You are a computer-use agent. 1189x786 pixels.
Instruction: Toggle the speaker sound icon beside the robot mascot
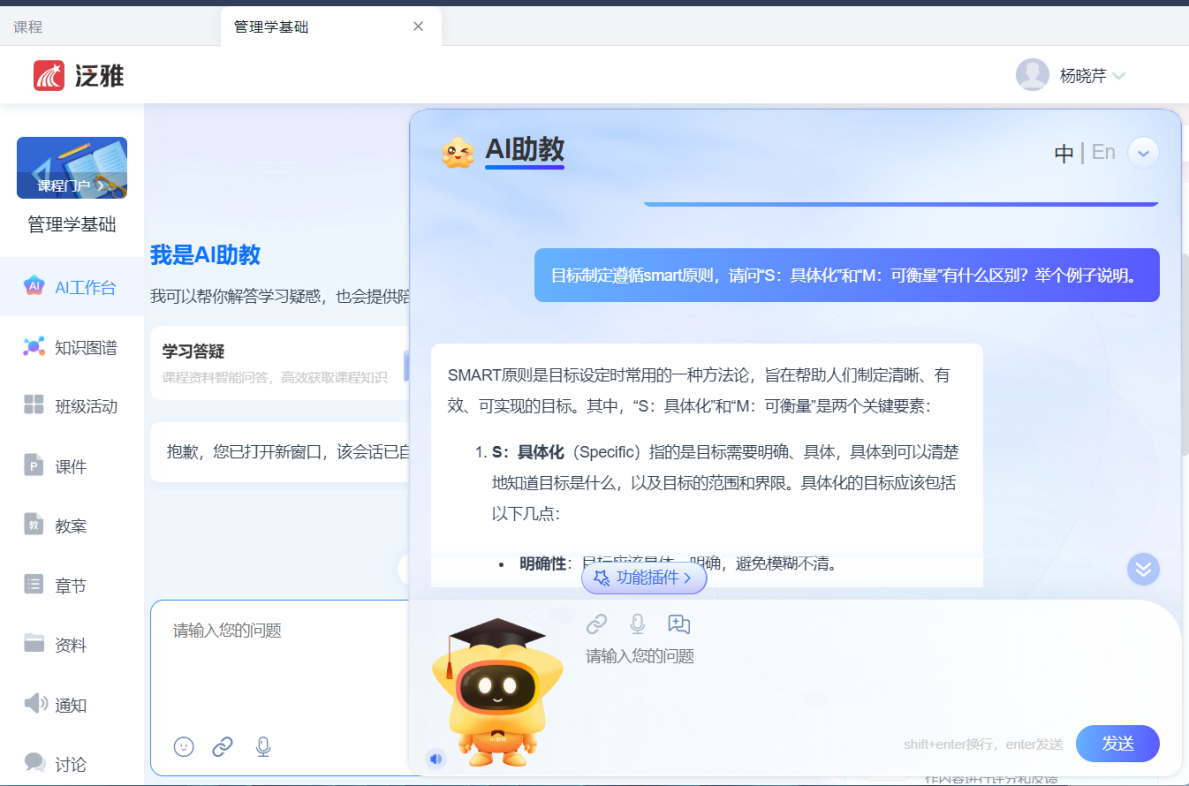(x=436, y=759)
